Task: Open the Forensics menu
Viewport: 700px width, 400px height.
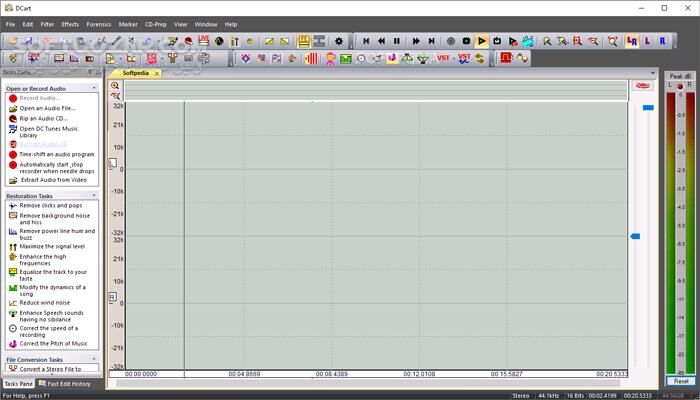Action: [x=99, y=24]
